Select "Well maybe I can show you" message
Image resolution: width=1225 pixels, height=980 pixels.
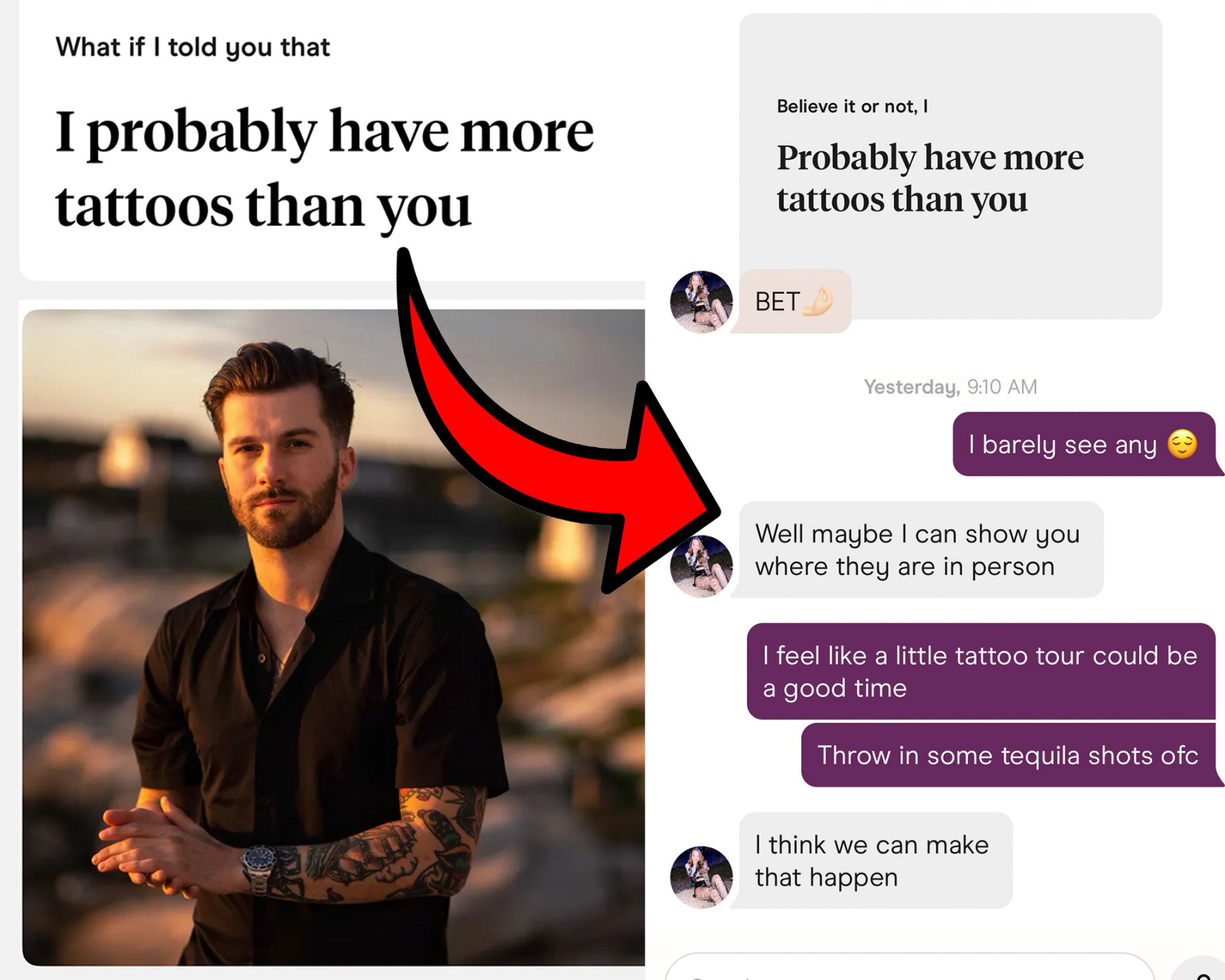pos(921,550)
